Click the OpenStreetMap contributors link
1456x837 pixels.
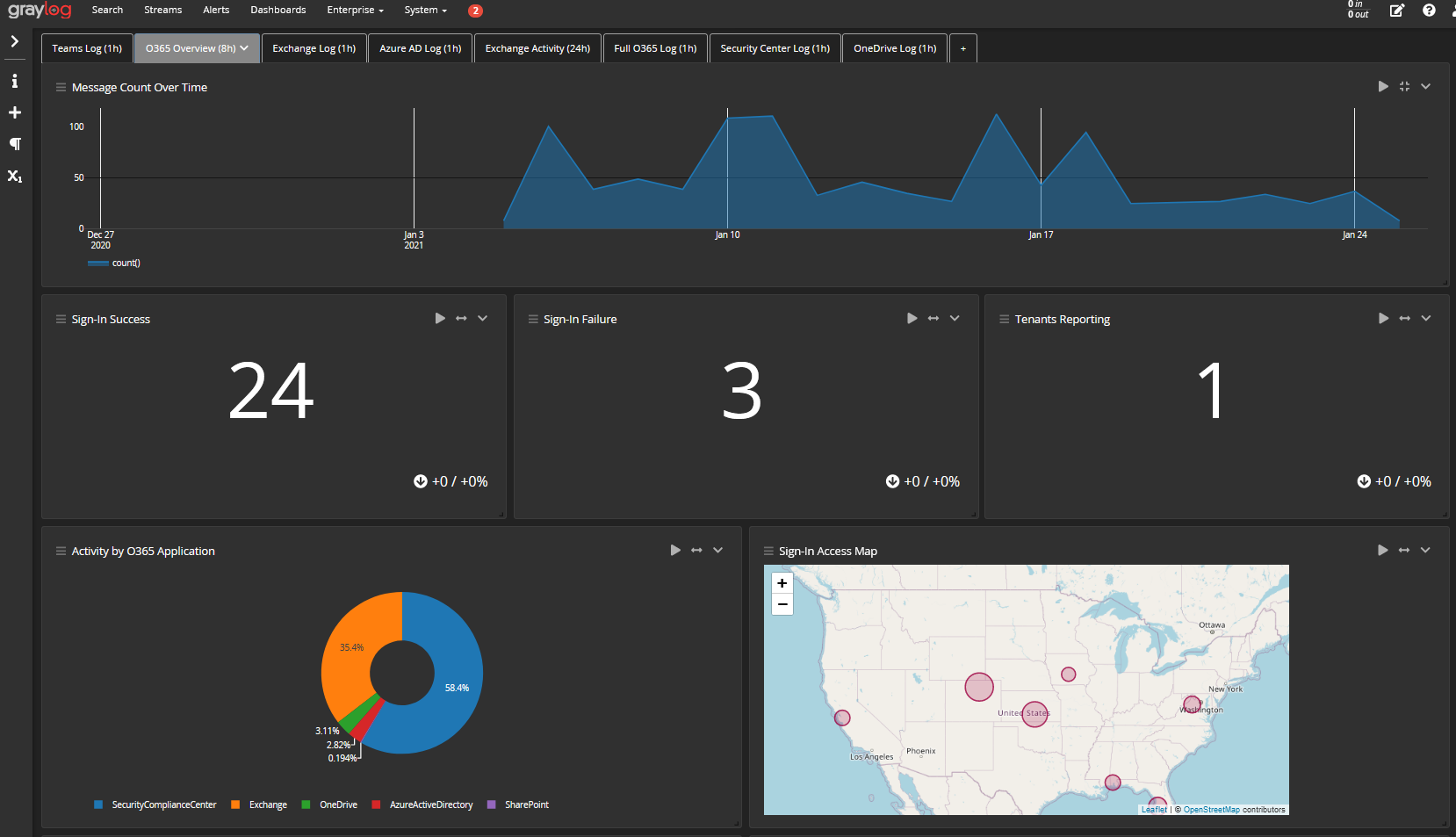coord(1211,810)
